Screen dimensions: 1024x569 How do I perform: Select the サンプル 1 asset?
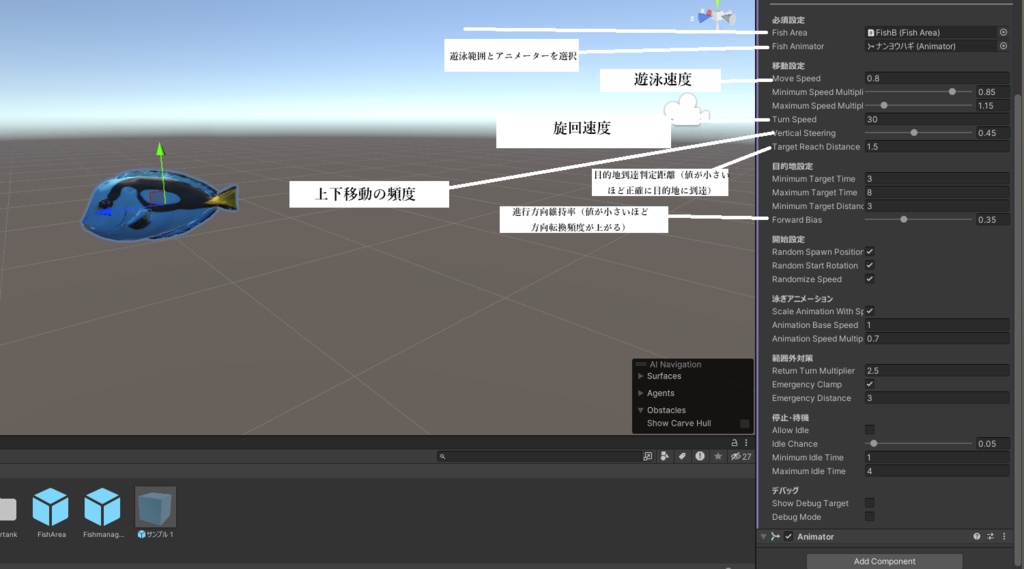155,513
